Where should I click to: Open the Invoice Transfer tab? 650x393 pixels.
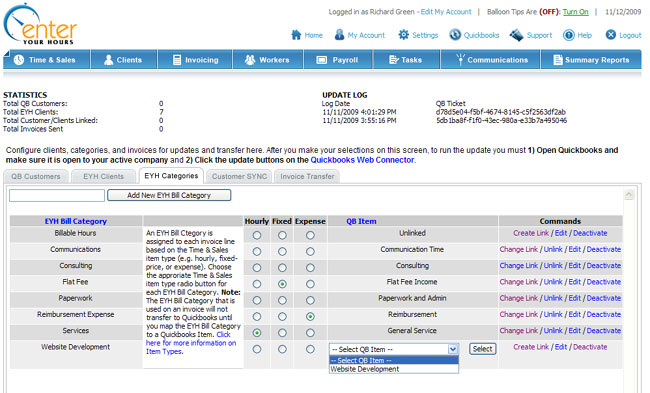[x=307, y=177]
